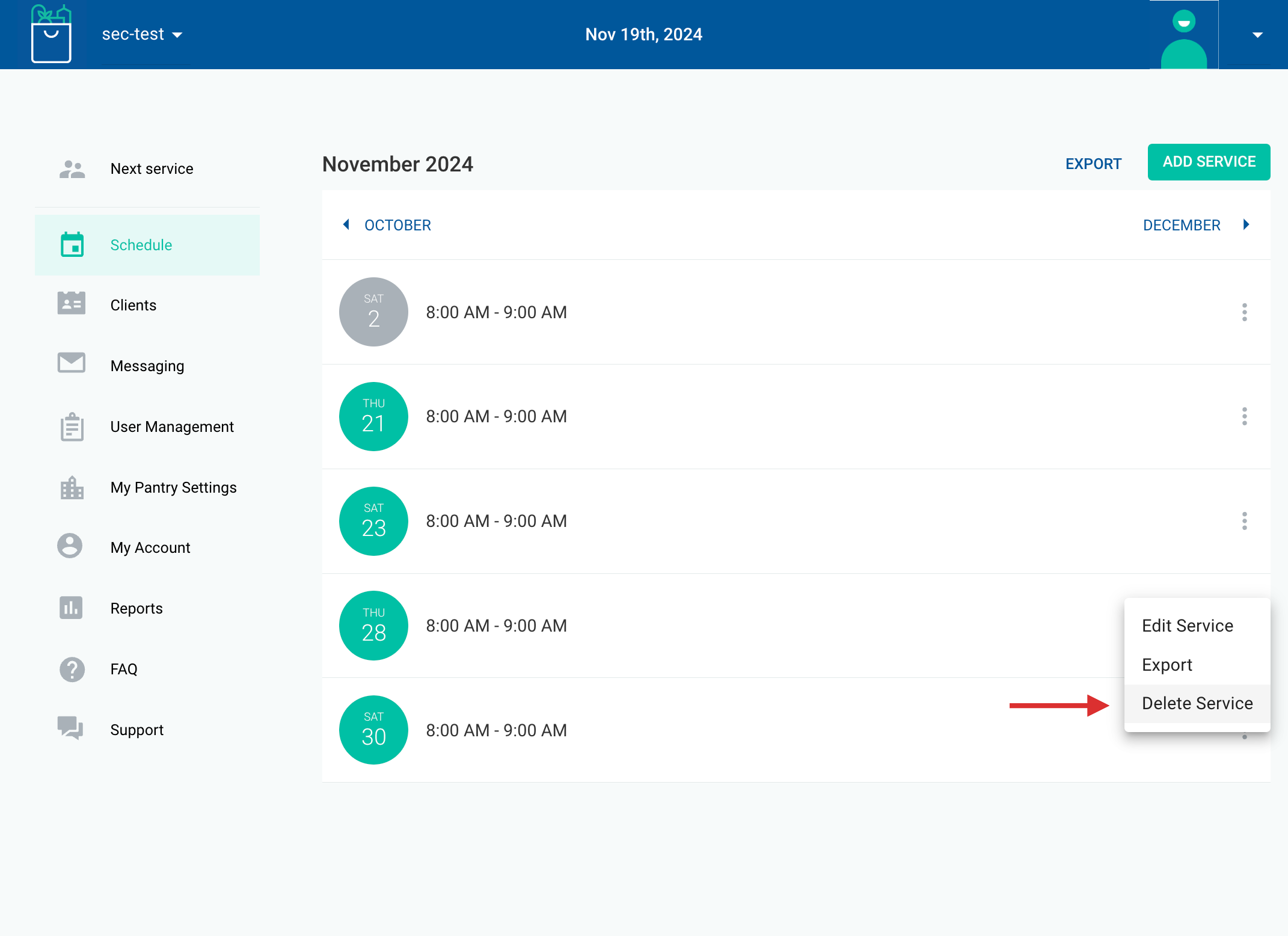This screenshot has height=936, width=1288.
Task: Click the User Management clipboard icon
Action: 72,426
